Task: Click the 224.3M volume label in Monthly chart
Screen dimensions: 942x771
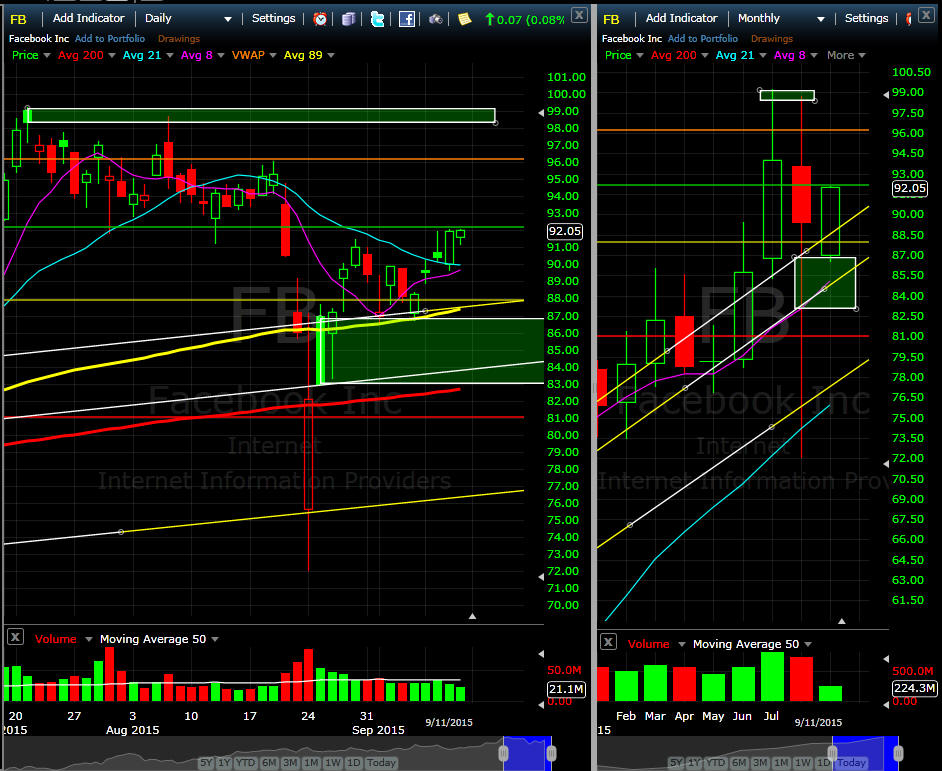Action: click(x=914, y=688)
